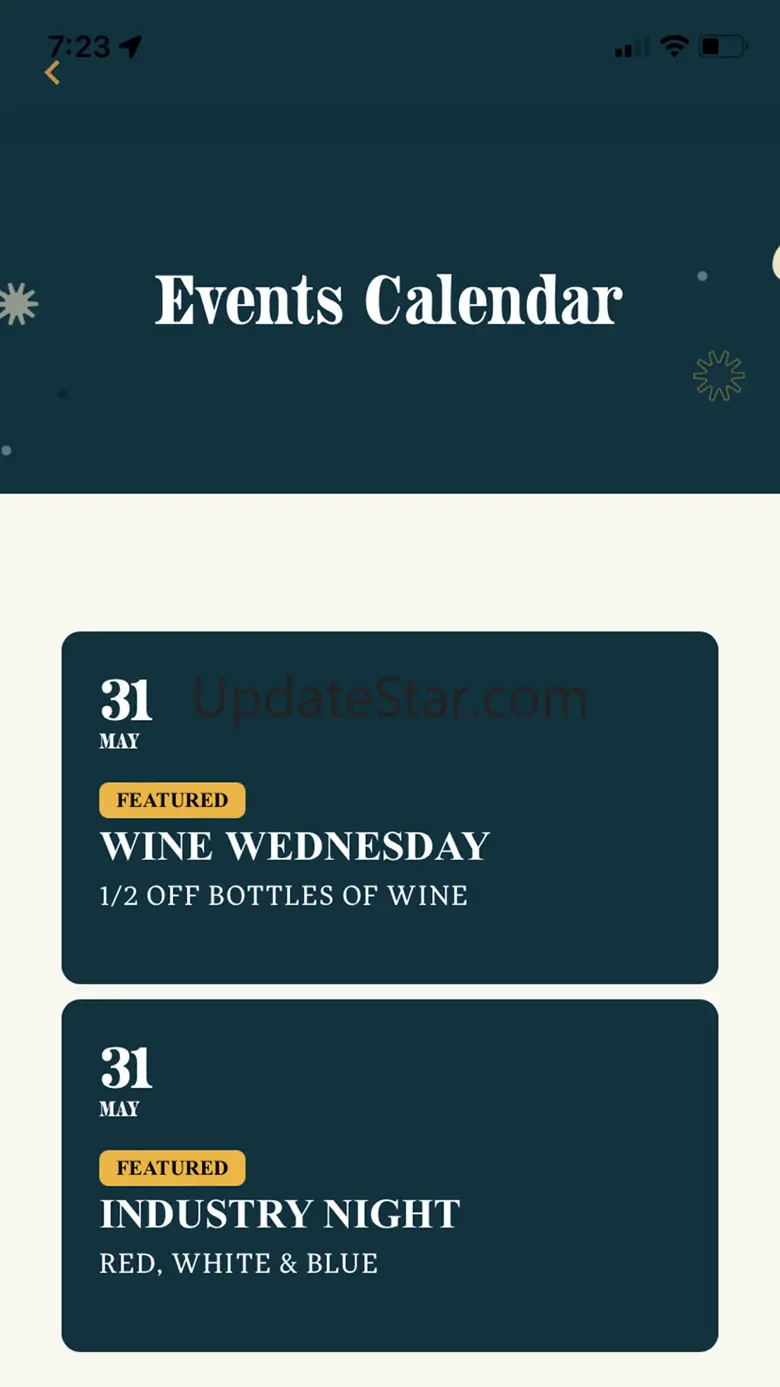Tap the Events Calendar heading
The height and width of the screenshot is (1387, 780).
pyautogui.click(x=389, y=300)
